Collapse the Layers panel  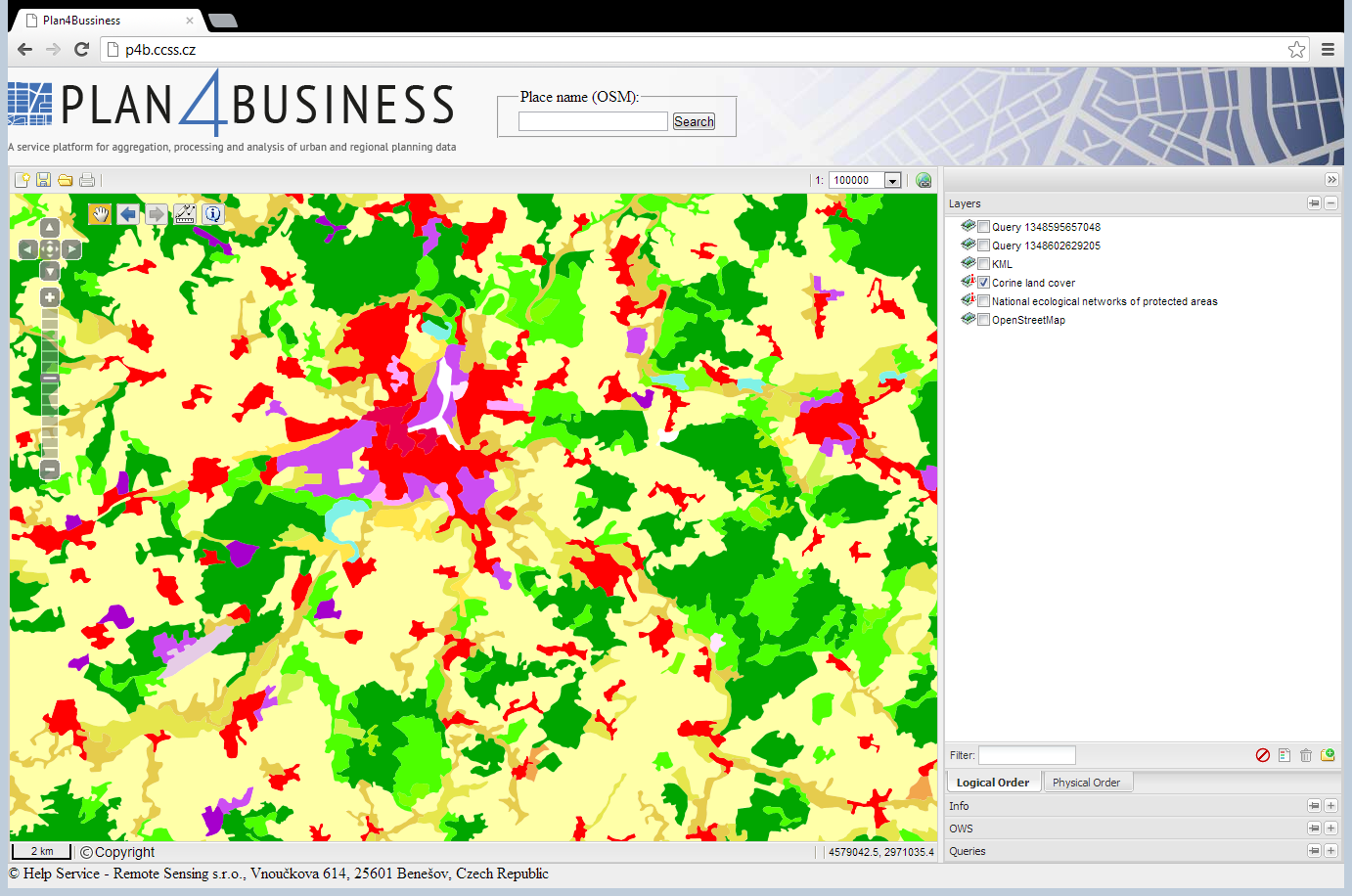pos(1330,203)
